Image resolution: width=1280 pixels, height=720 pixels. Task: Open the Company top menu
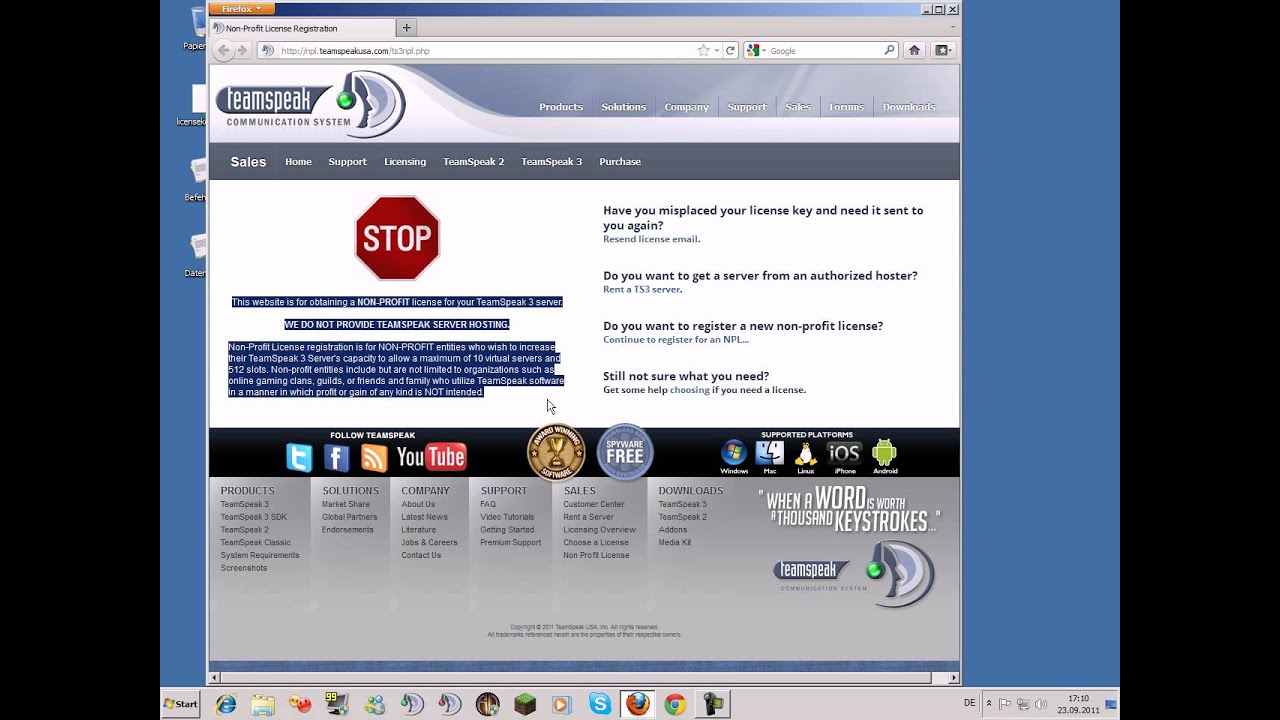coord(687,107)
